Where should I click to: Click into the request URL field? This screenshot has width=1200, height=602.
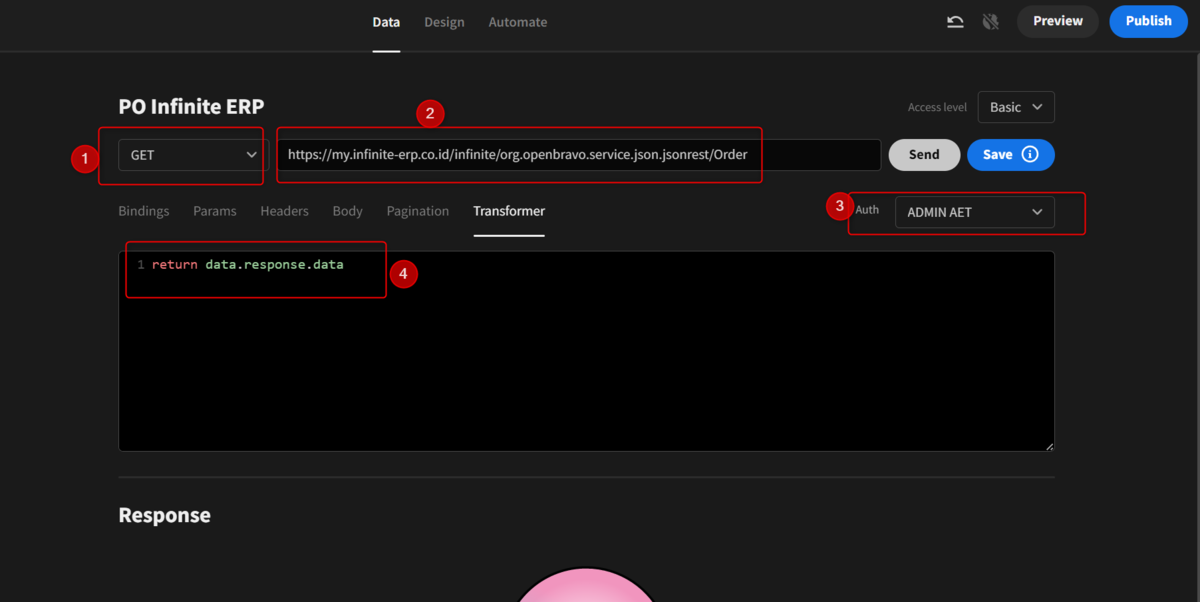click(578, 155)
